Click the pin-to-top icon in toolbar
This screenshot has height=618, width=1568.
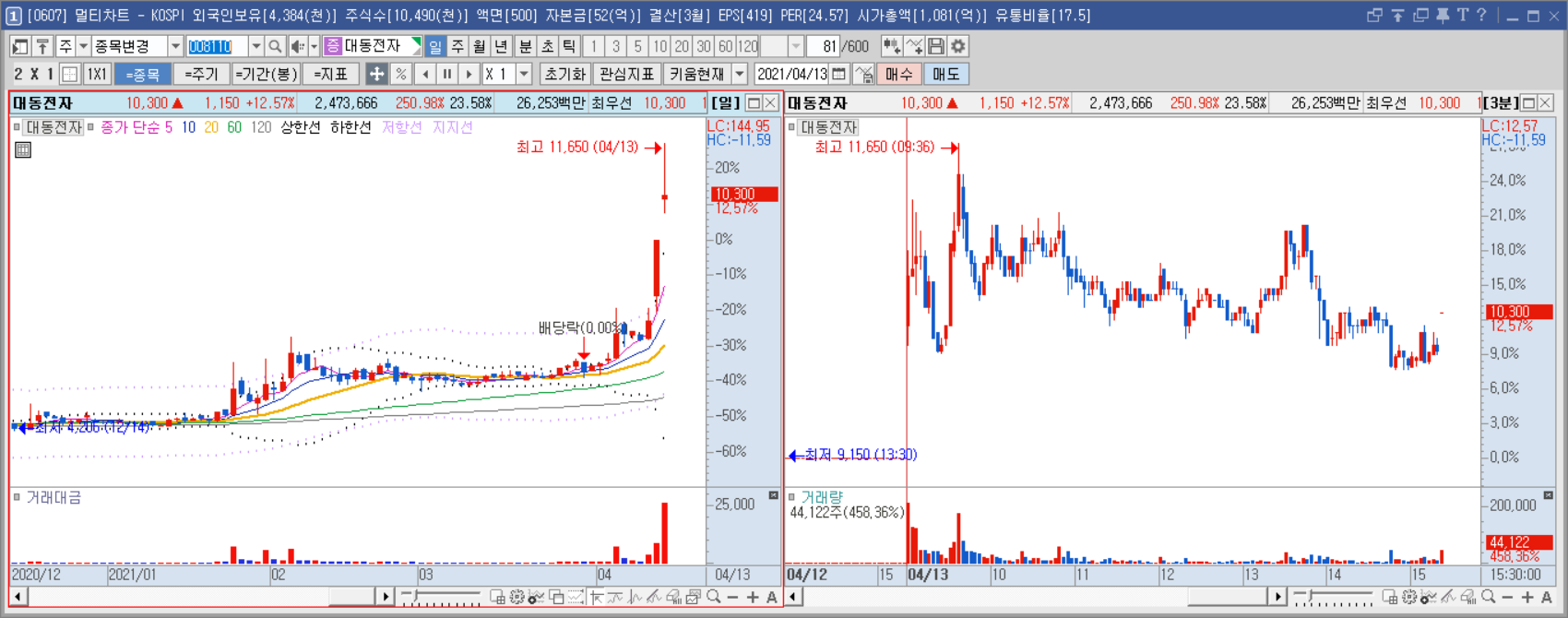[42, 46]
